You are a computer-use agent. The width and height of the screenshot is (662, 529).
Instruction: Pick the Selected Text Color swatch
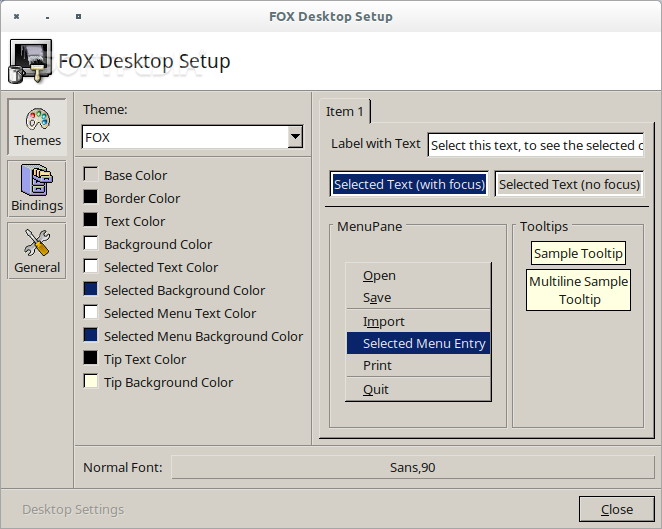click(90, 266)
